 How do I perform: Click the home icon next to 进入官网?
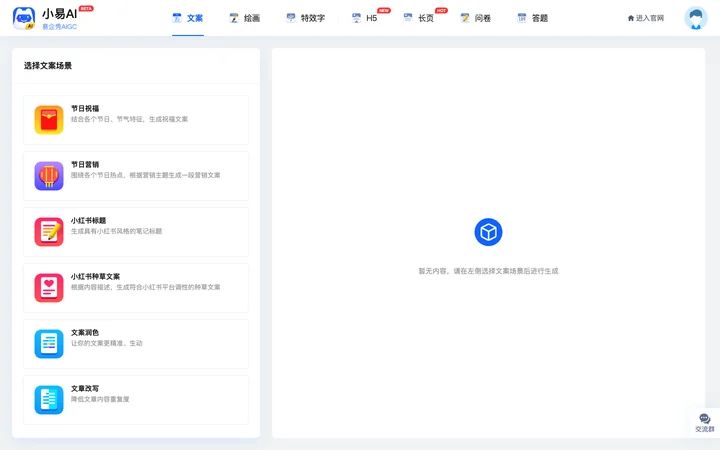click(x=630, y=18)
